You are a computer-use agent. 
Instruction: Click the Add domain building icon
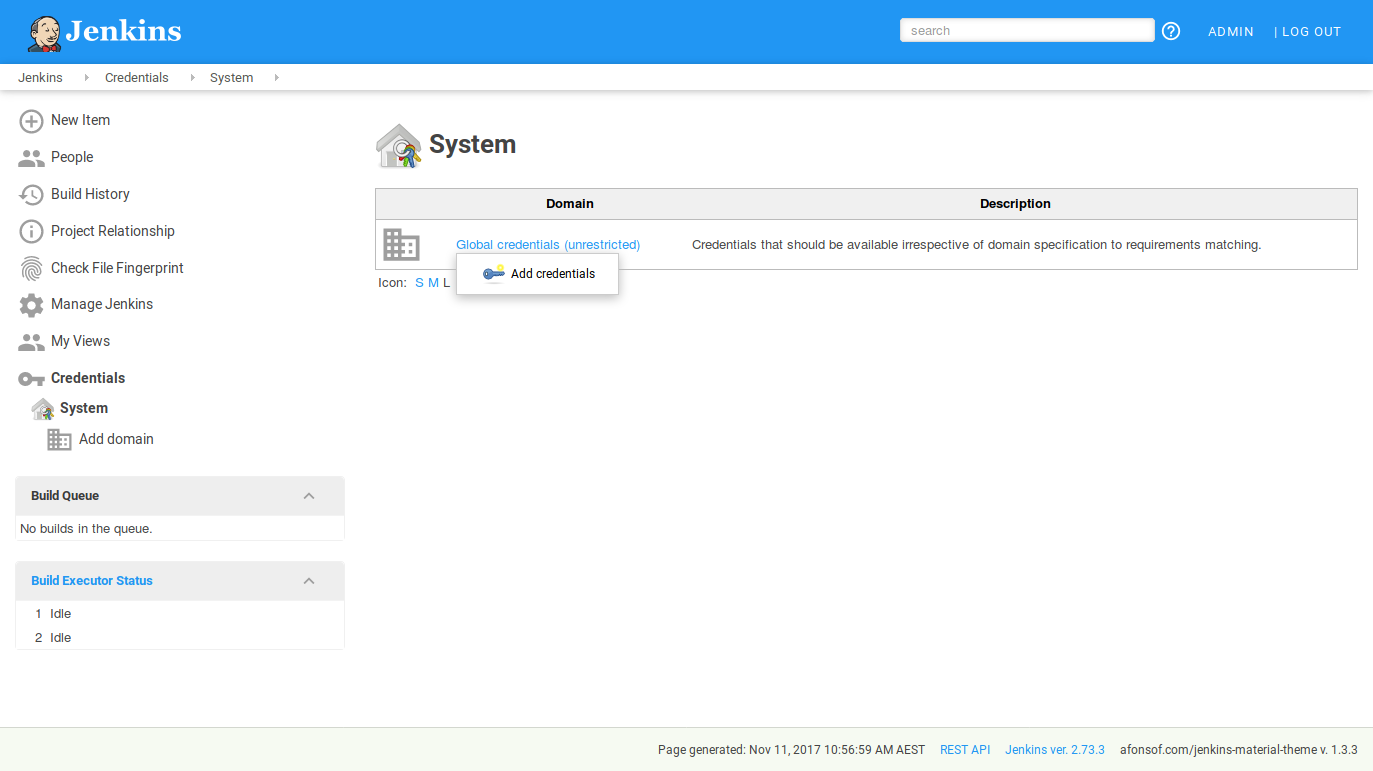click(x=60, y=440)
